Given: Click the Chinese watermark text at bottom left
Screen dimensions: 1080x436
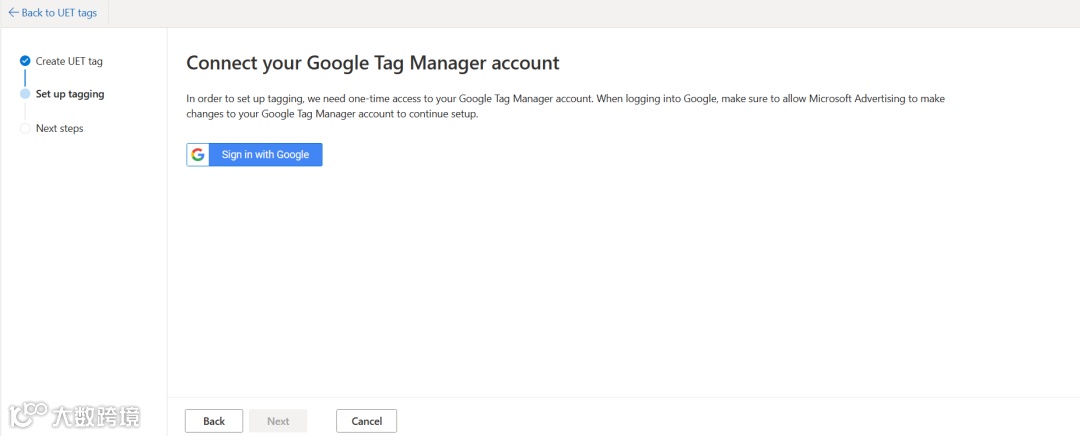Looking at the screenshot, I should 96,415.
